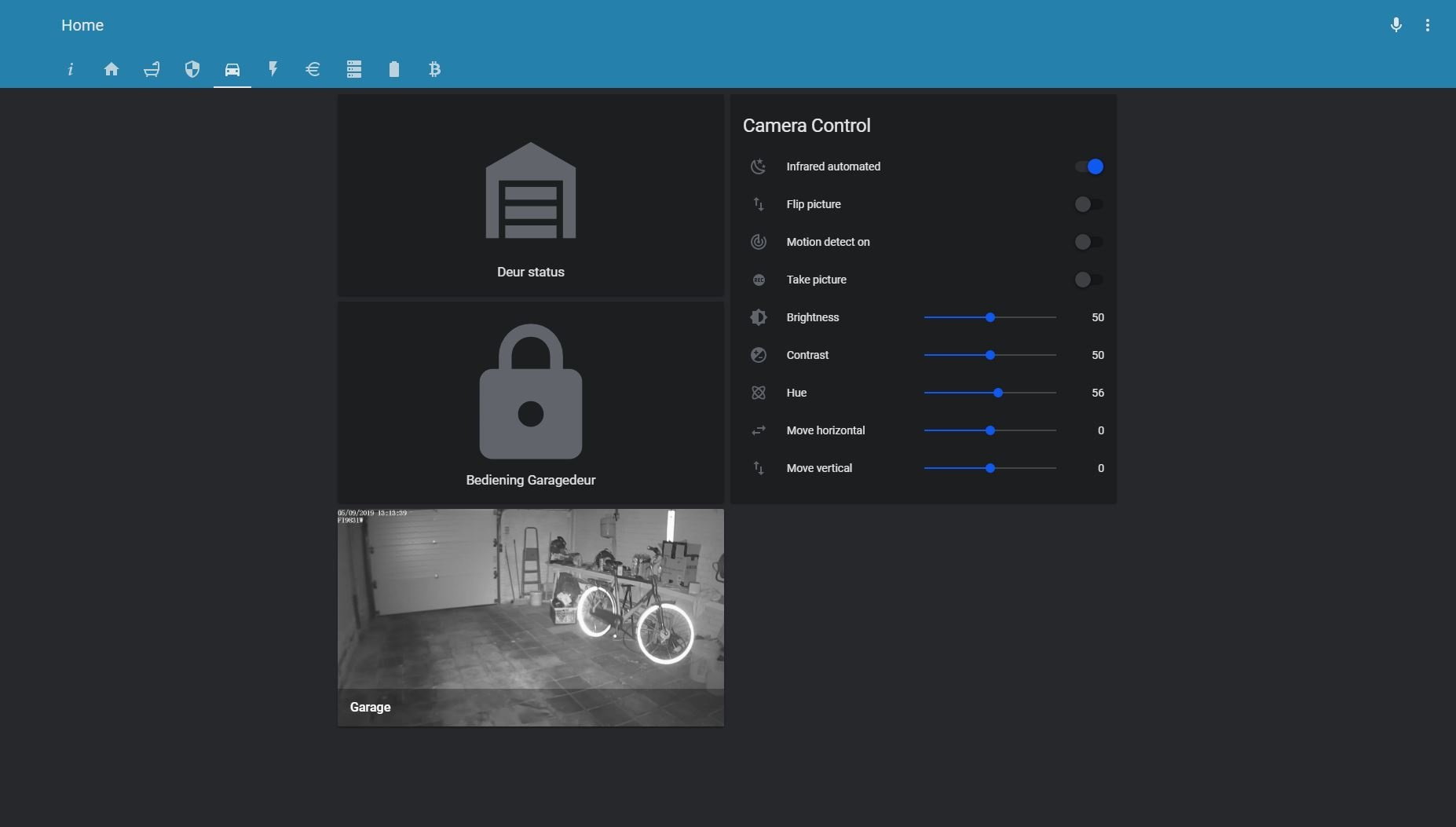Image resolution: width=1456 pixels, height=827 pixels.
Task: Click the Take picture label
Action: (817, 280)
